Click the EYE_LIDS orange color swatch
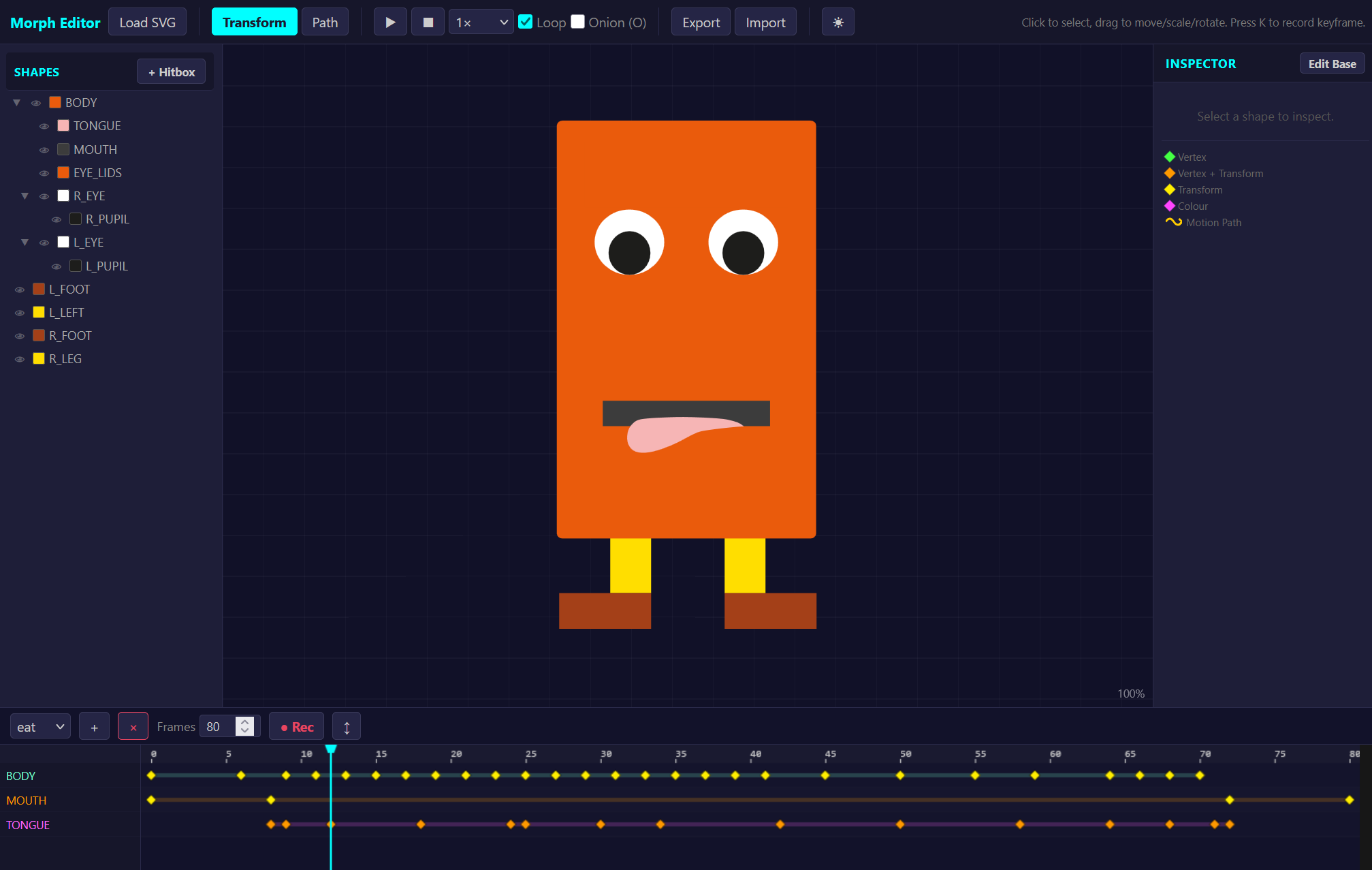Image resolution: width=1372 pixels, height=870 pixels. [x=63, y=173]
